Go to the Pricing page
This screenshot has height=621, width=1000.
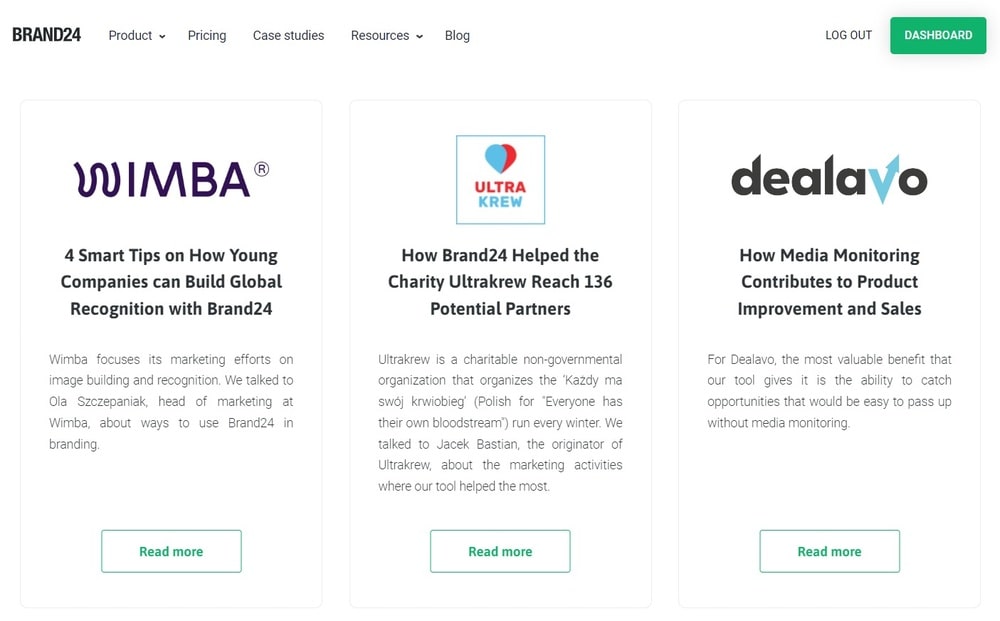pyautogui.click(x=207, y=35)
